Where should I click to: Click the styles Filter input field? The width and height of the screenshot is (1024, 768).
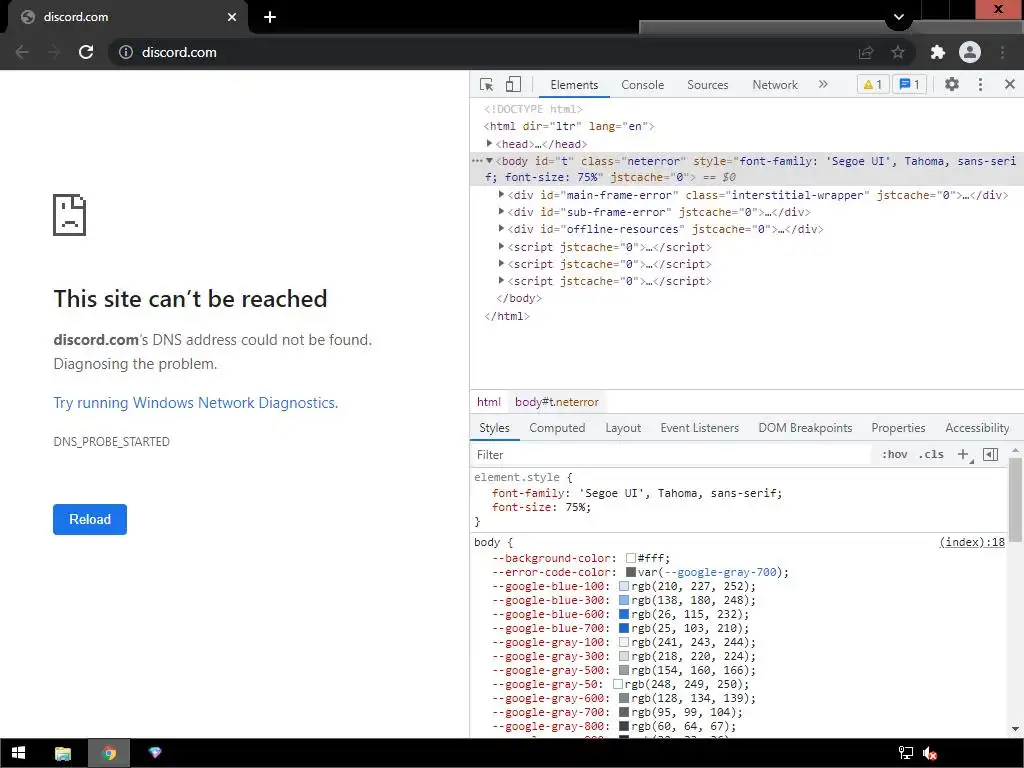pyautogui.click(x=671, y=455)
